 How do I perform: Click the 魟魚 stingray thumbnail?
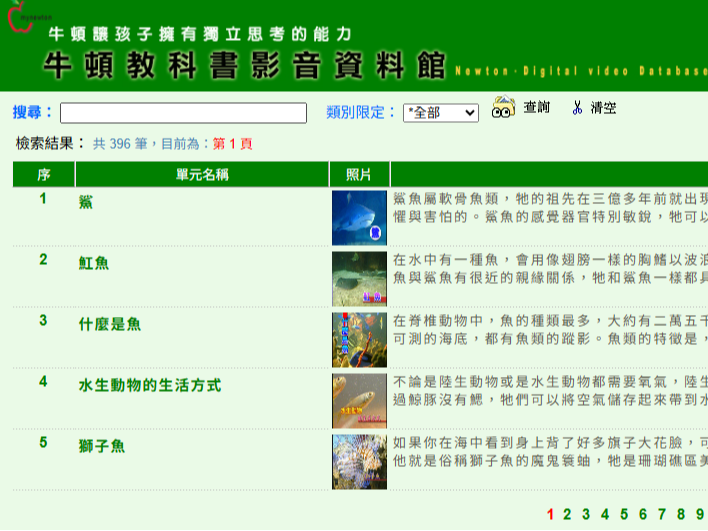pos(359,279)
